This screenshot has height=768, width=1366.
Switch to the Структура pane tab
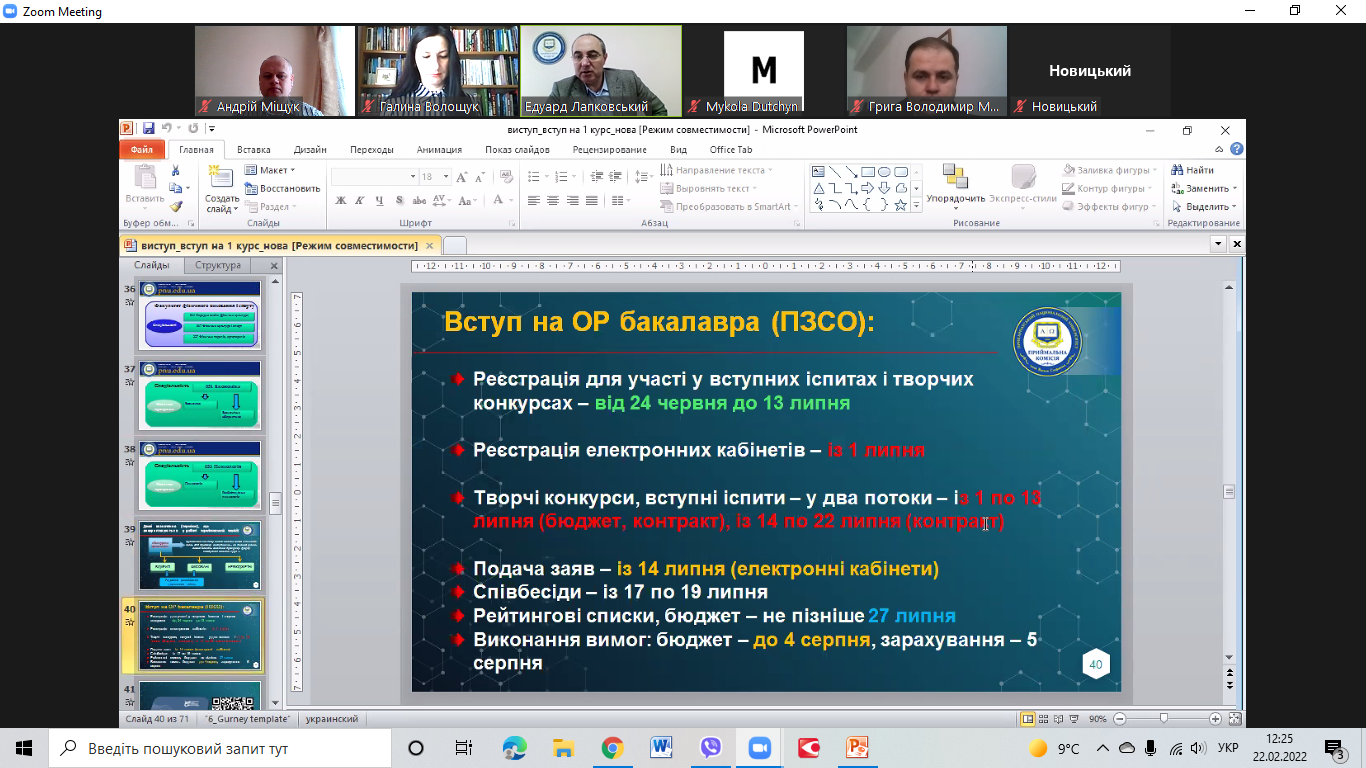coord(218,266)
